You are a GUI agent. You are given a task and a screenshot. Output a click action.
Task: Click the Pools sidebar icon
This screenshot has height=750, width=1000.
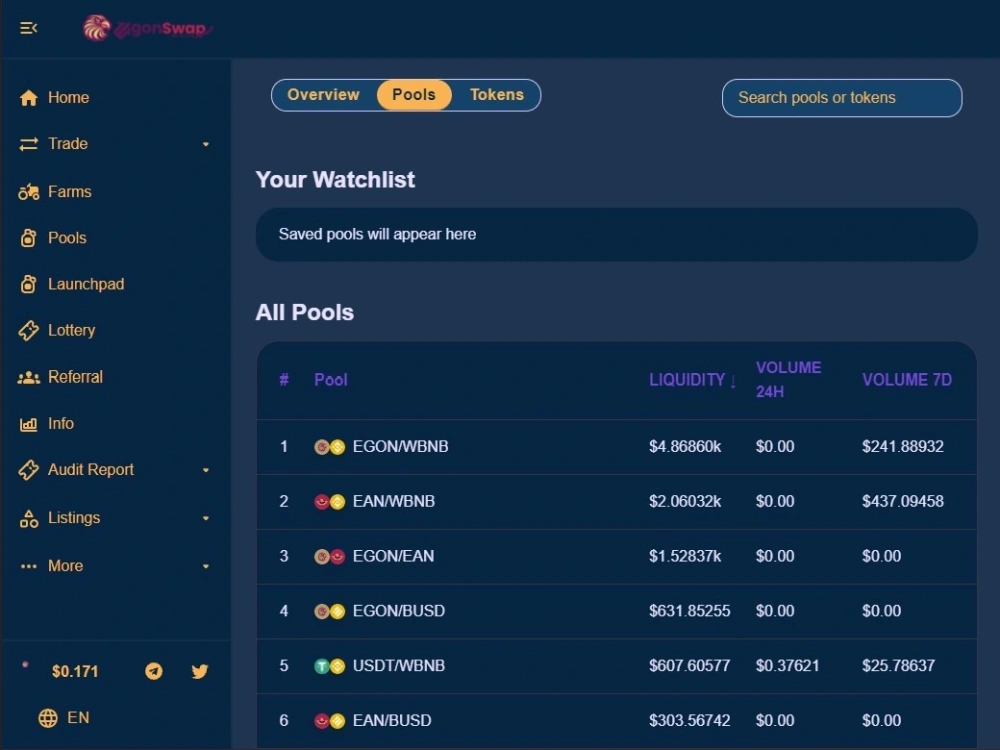tap(29, 238)
